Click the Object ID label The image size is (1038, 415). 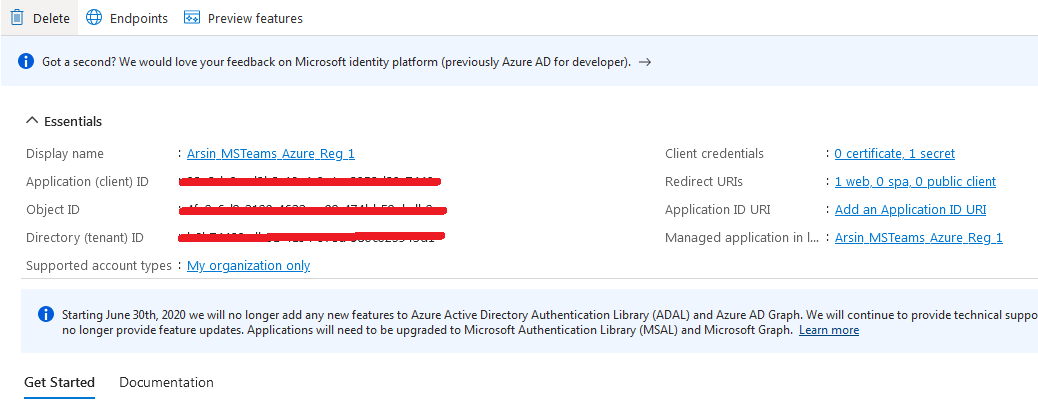pos(53,210)
